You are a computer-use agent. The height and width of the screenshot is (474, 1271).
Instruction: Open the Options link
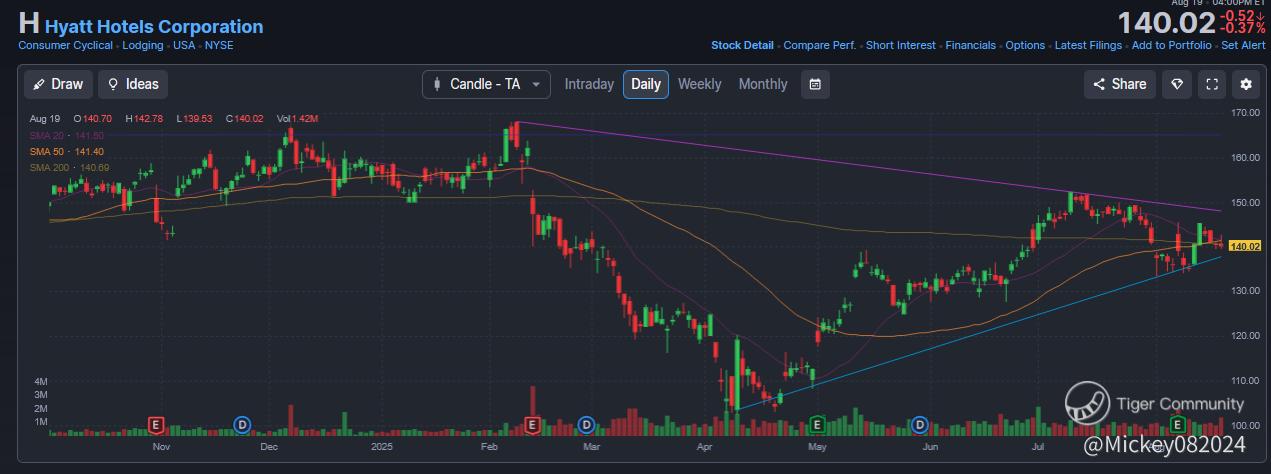point(1025,45)
